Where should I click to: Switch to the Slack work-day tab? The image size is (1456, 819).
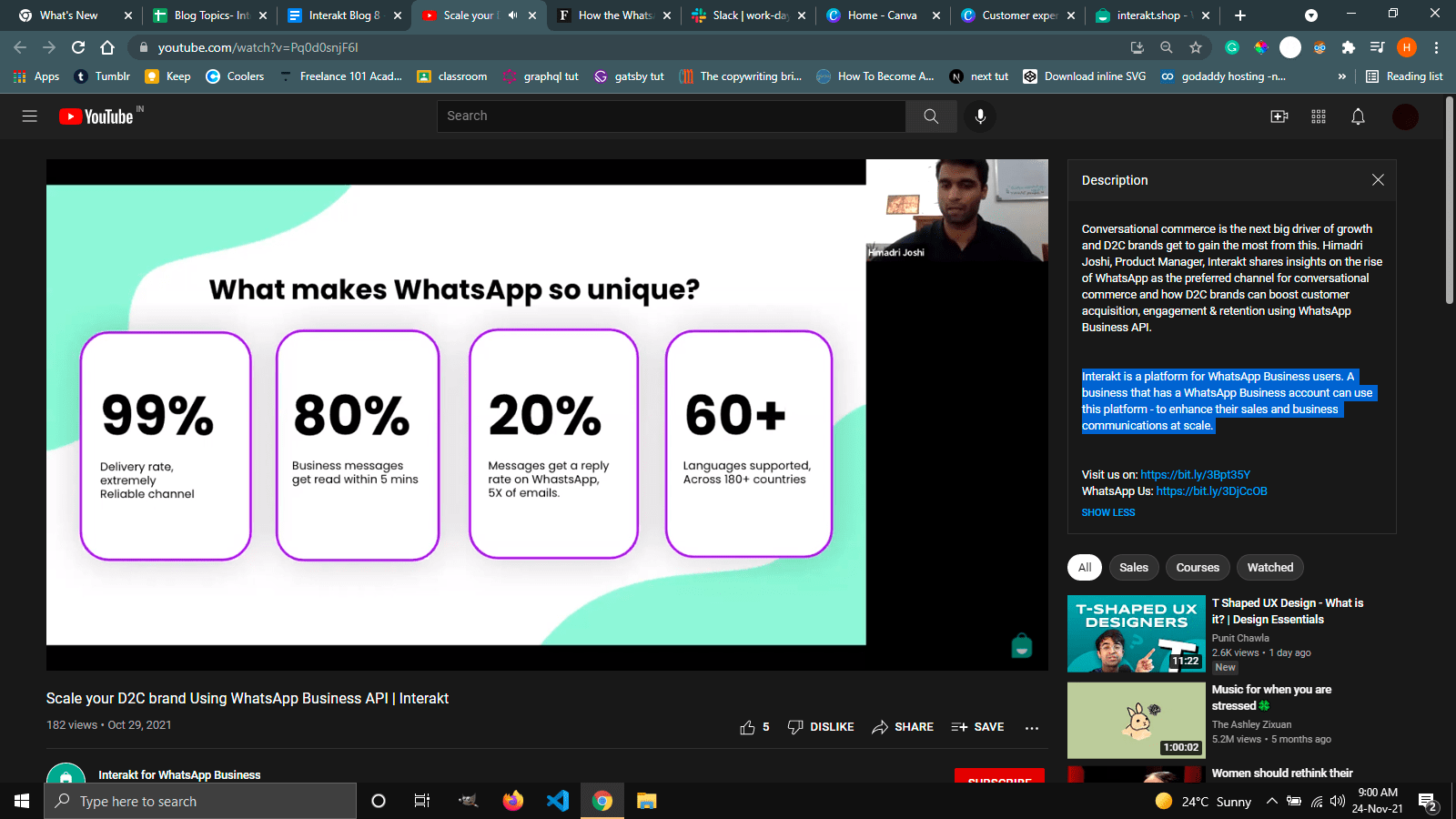click(750, 15)
